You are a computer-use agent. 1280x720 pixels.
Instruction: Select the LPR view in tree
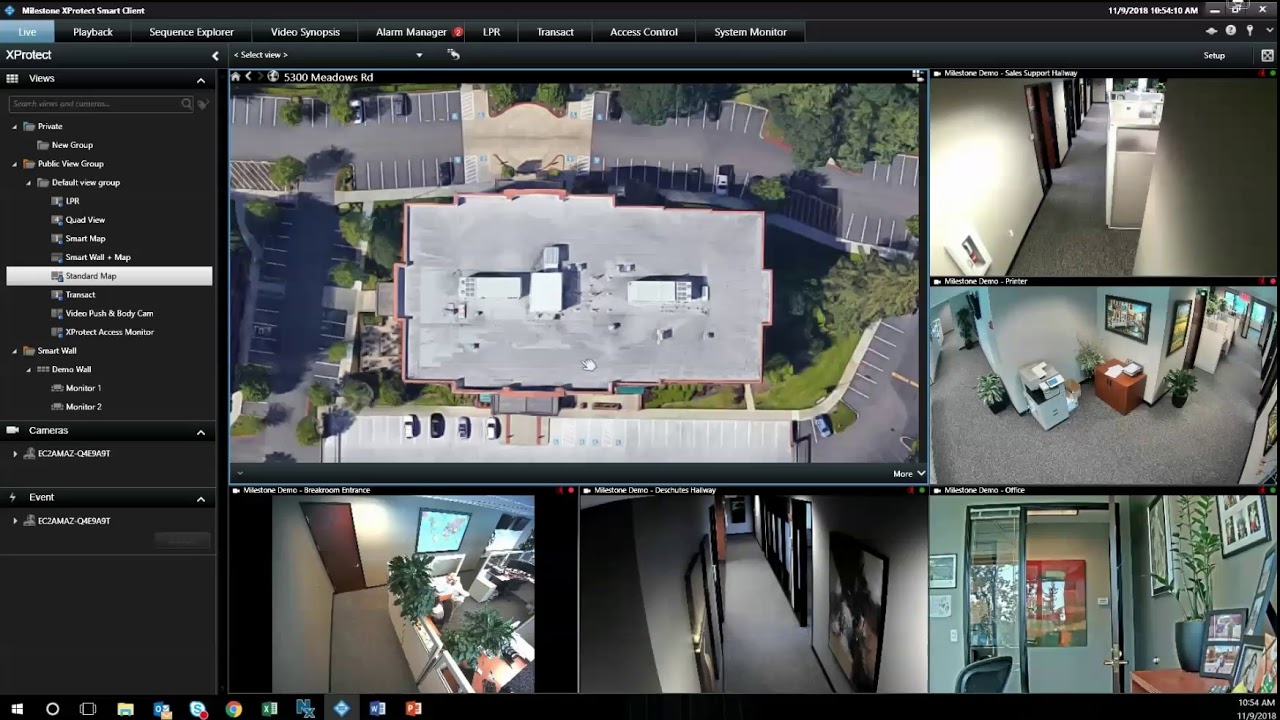pos(72,202)
